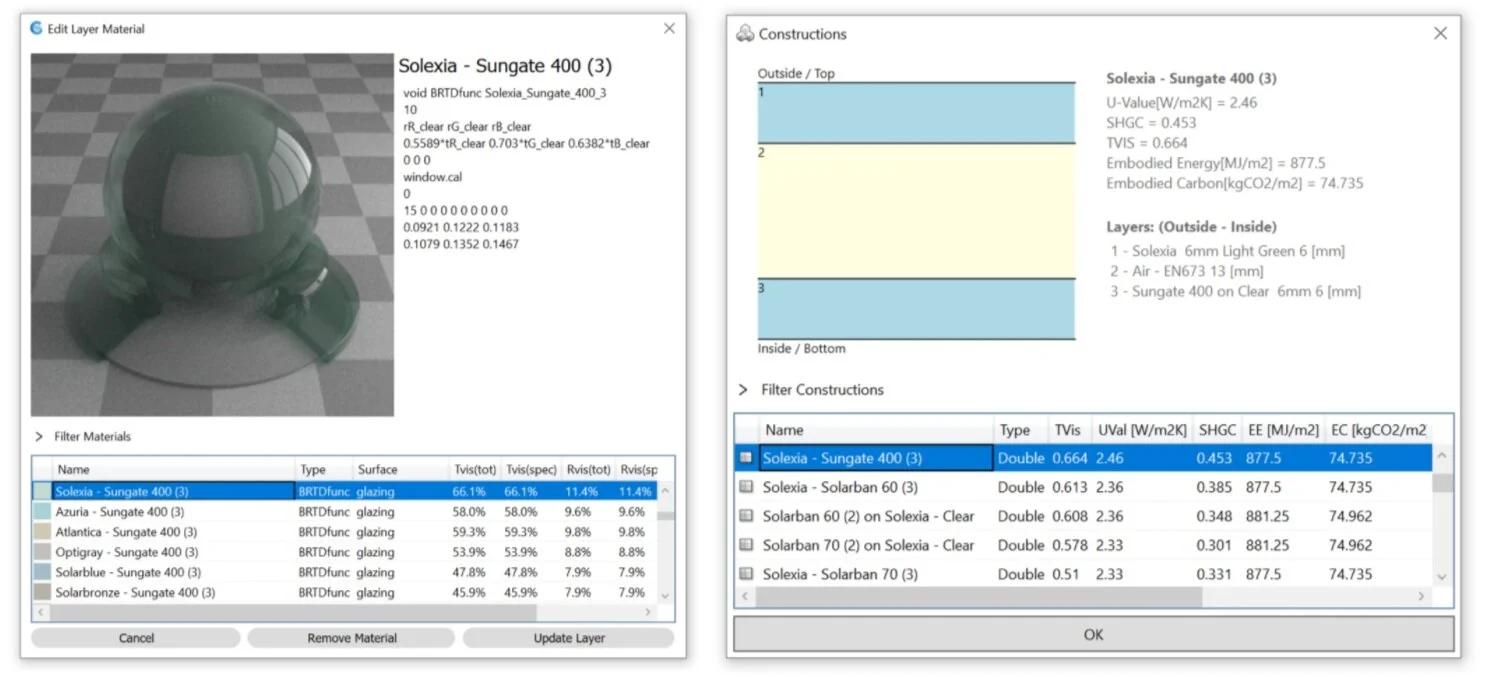Click 0.613 TVis value of Solexia - Solarban 60

[1067, 487]
